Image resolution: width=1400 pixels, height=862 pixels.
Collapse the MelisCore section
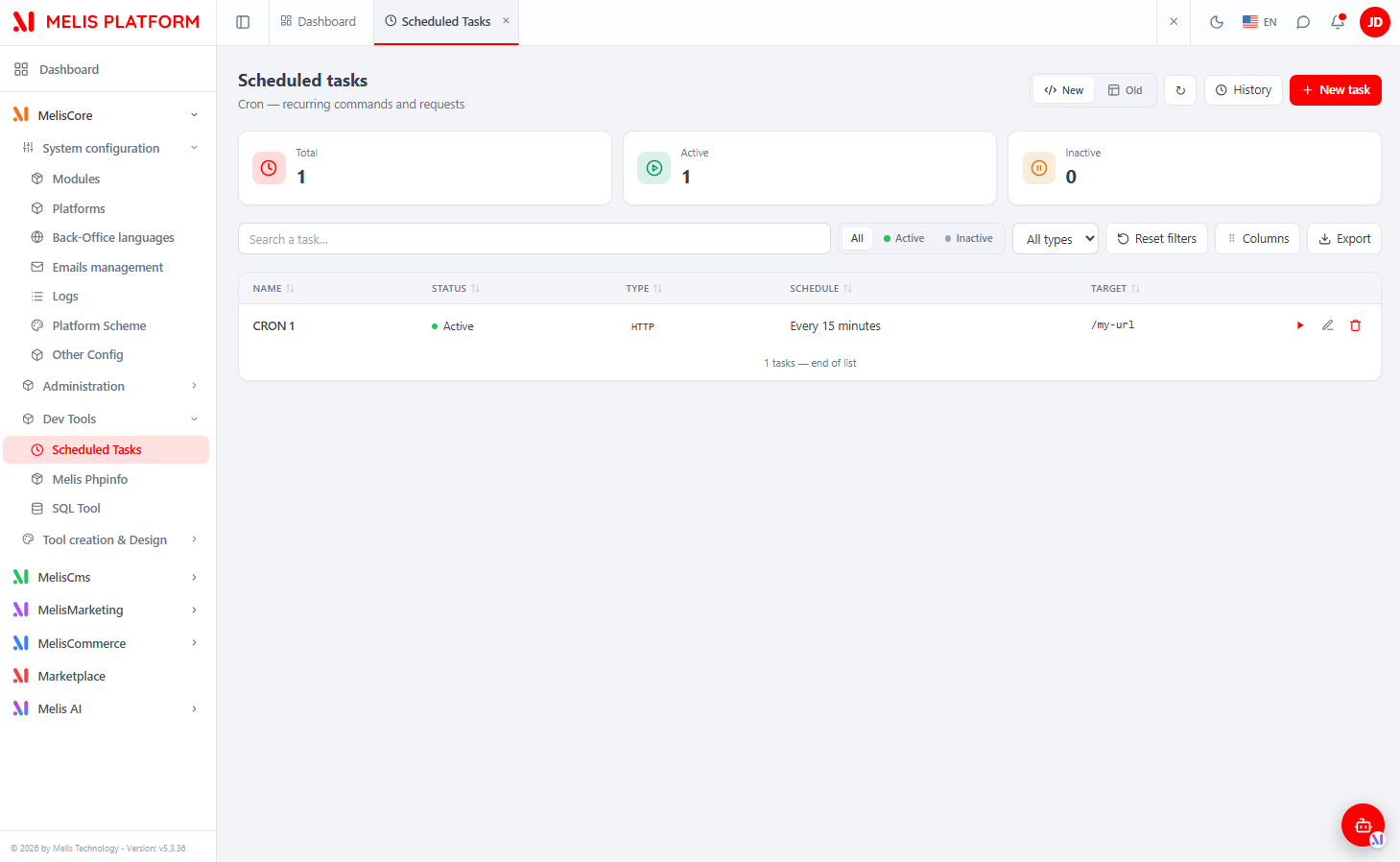tap(194, 115)
